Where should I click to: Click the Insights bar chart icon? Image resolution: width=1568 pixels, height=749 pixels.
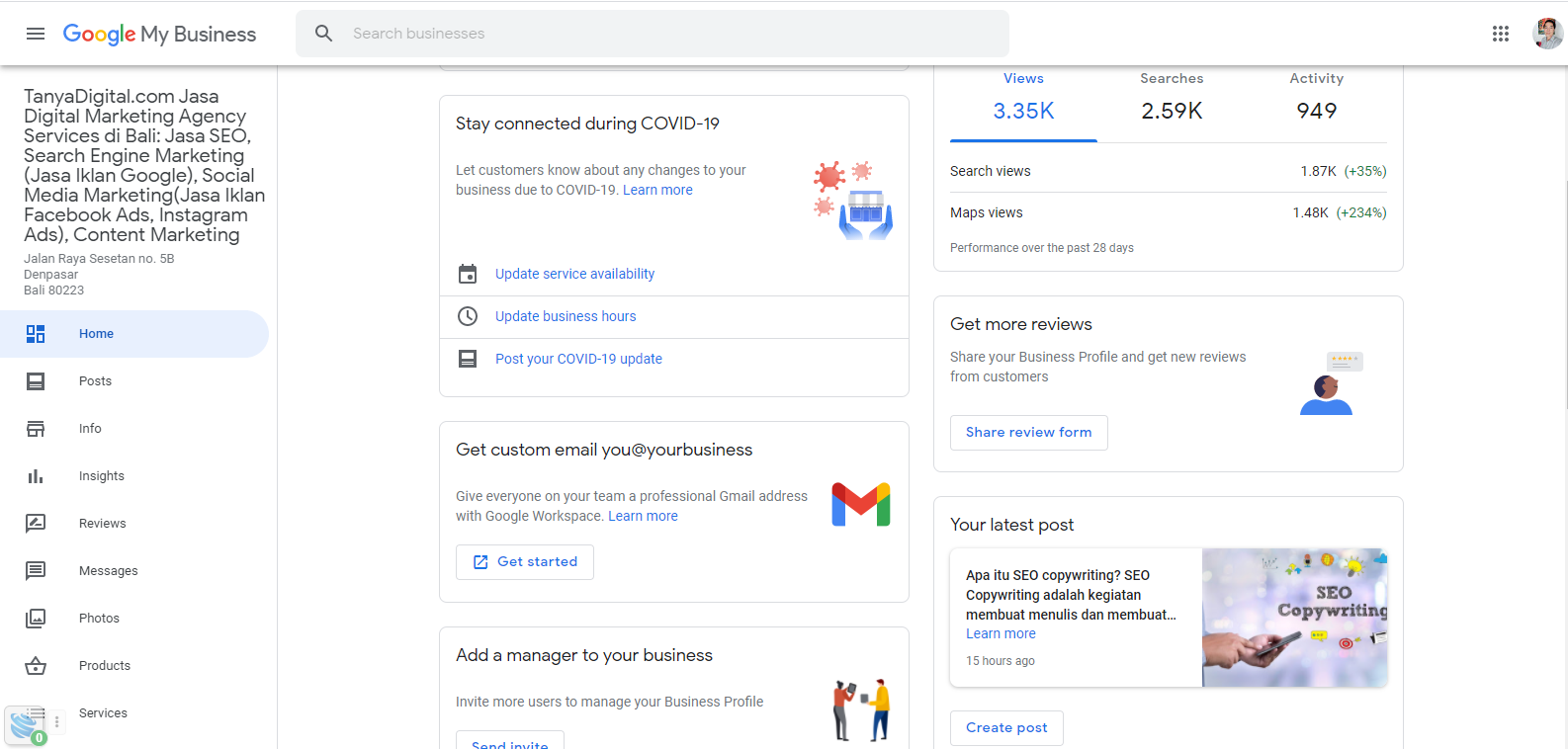[x=36, y=476]
